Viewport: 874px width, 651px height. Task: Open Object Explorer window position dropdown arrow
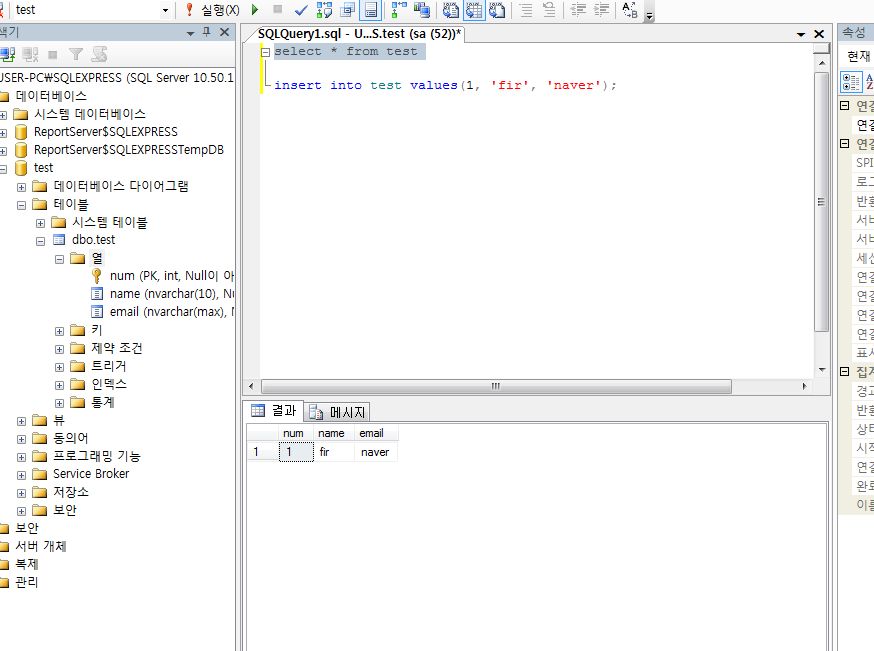coord(191,33)
